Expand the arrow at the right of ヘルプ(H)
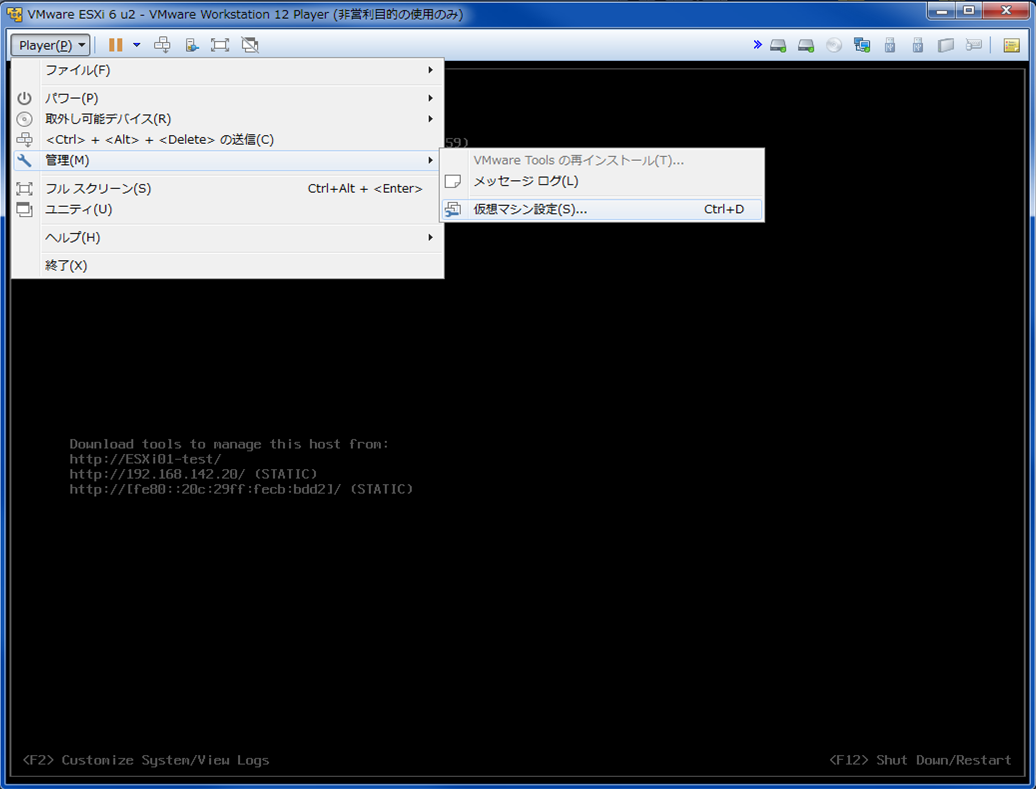1036x789 pixels. click(x=430, y=237)
